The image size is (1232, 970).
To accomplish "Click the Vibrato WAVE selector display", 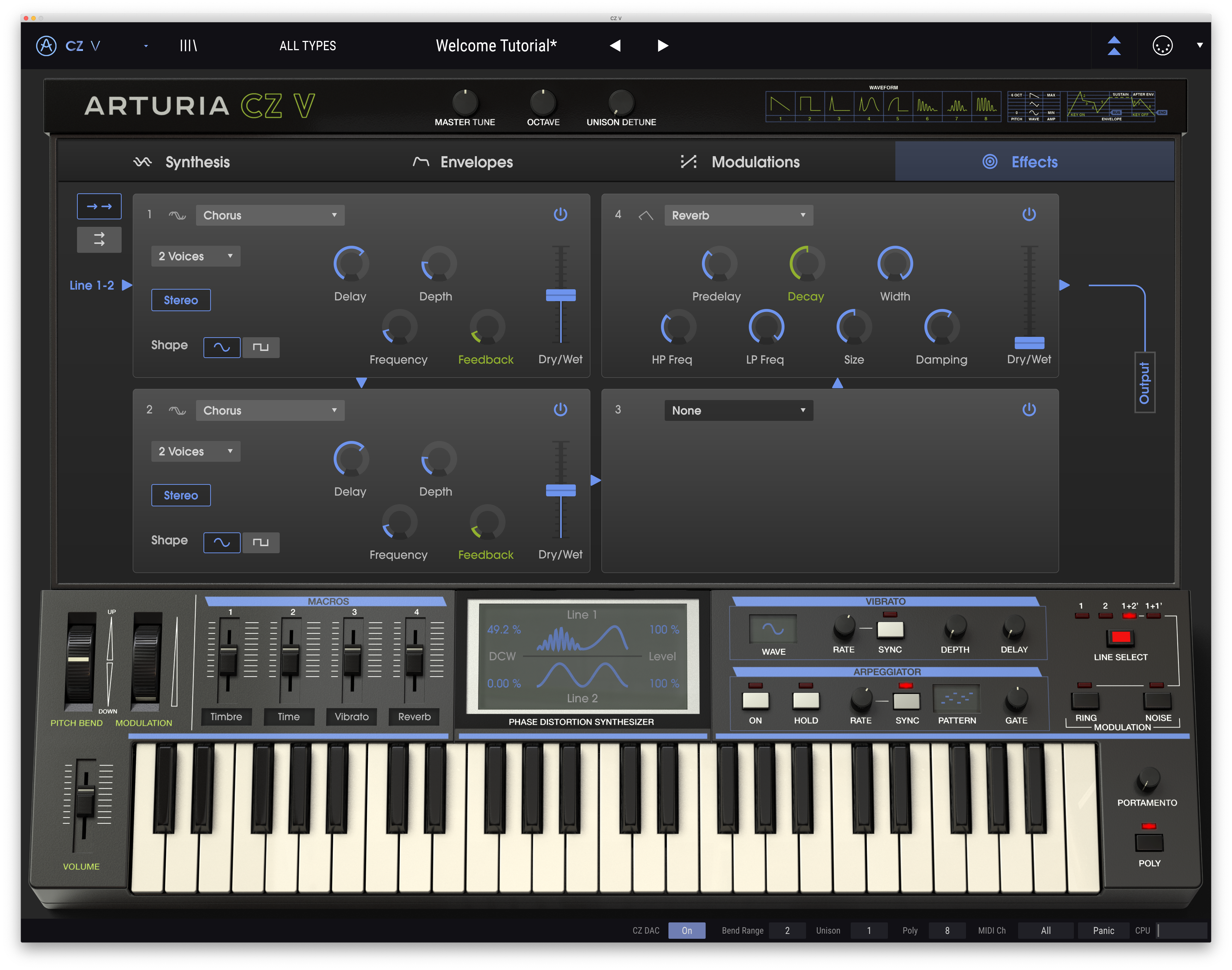I will pos(773,629).
